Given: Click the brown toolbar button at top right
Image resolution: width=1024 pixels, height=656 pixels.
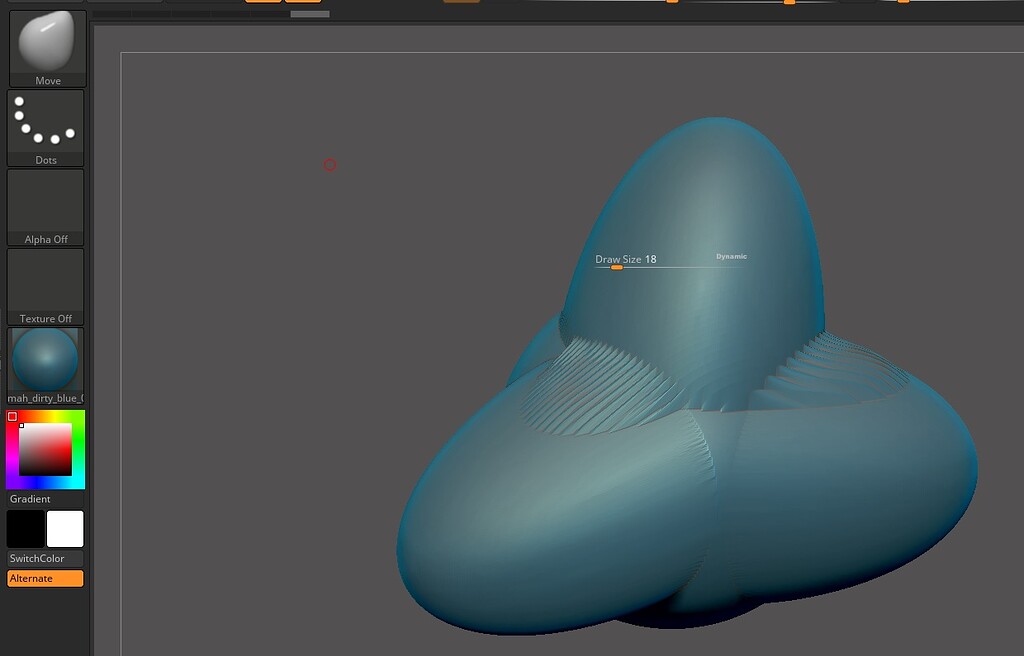Looking at the screenshot, I should (x=464, y=3).
